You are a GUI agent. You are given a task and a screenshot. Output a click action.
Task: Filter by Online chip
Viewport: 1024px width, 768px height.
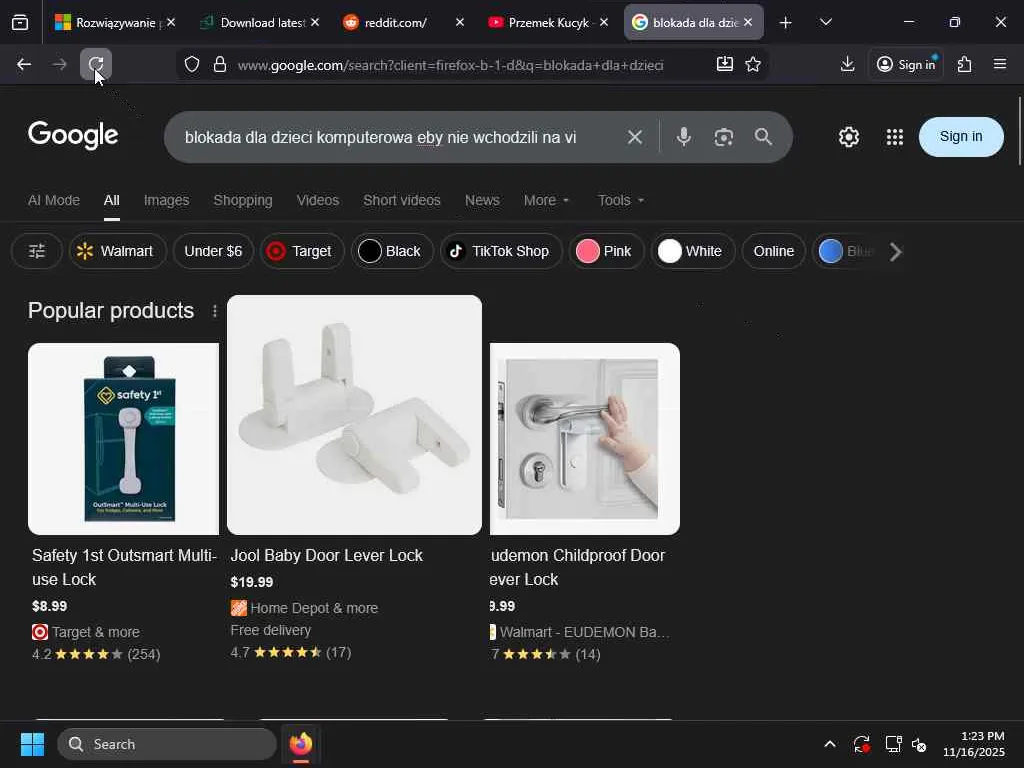773,251
